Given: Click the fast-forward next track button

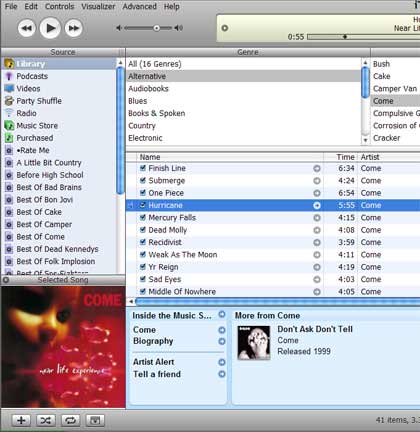Looking at the screenshot, I should pos(74,28).
